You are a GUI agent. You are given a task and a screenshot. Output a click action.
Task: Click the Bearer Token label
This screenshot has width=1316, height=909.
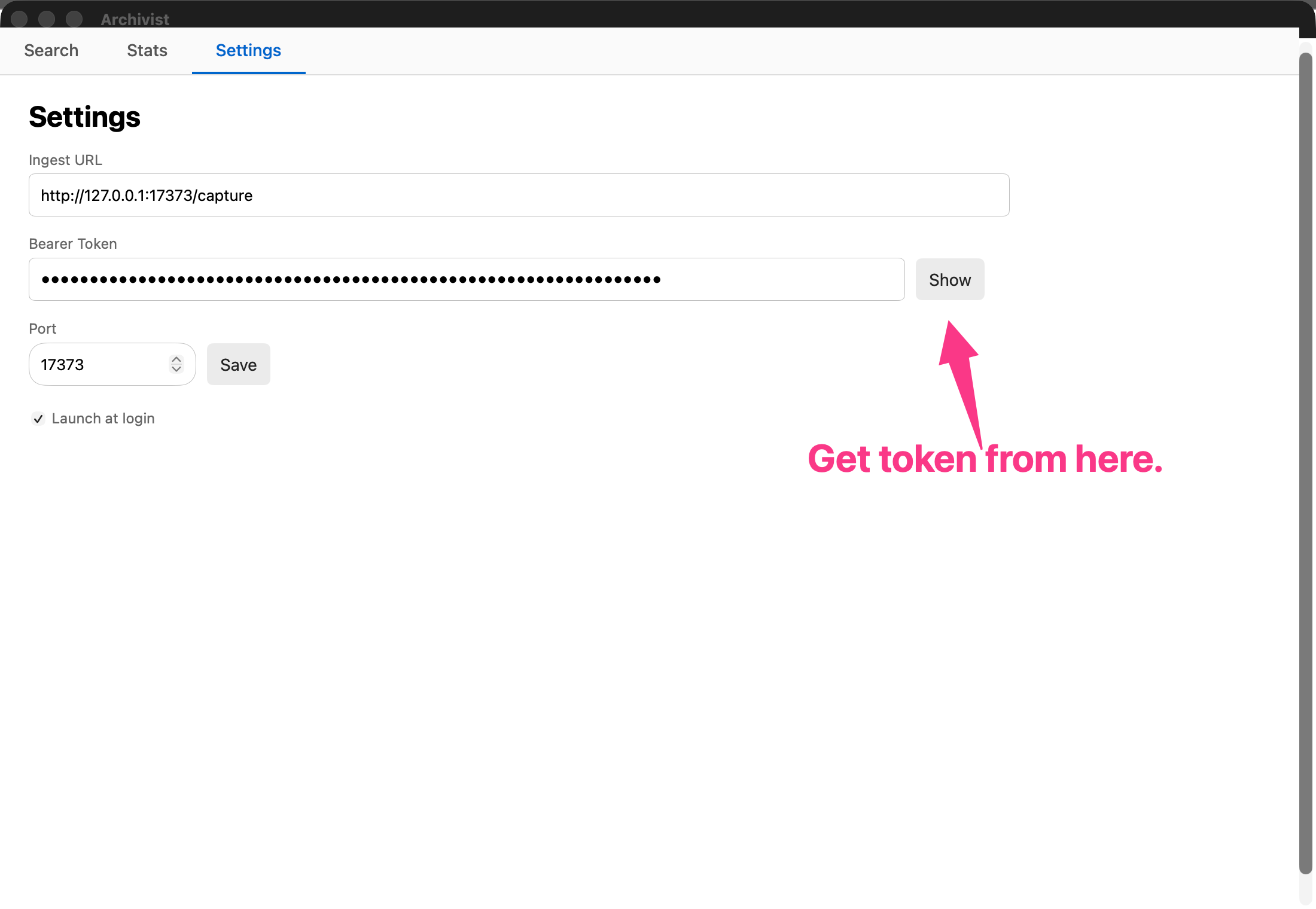point(73,244)
